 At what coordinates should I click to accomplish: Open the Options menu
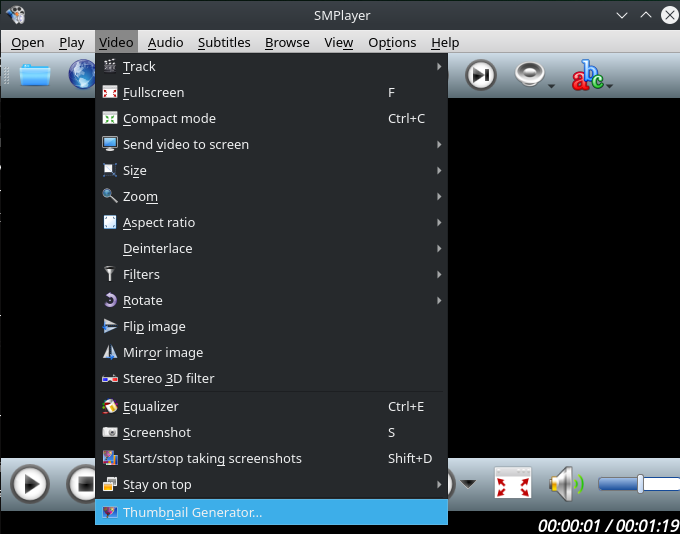coord(392,43)
